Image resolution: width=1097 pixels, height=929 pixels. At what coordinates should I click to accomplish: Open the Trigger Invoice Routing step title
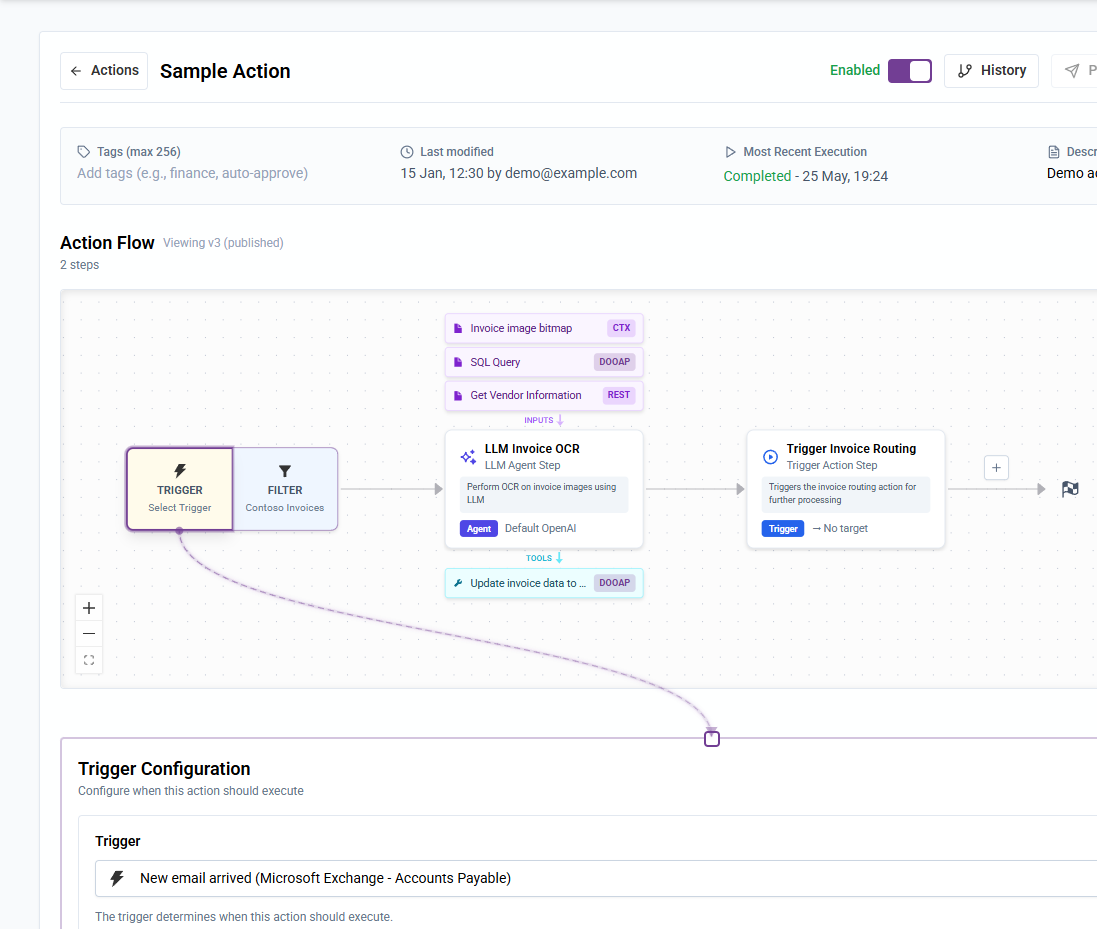point(851,448)
